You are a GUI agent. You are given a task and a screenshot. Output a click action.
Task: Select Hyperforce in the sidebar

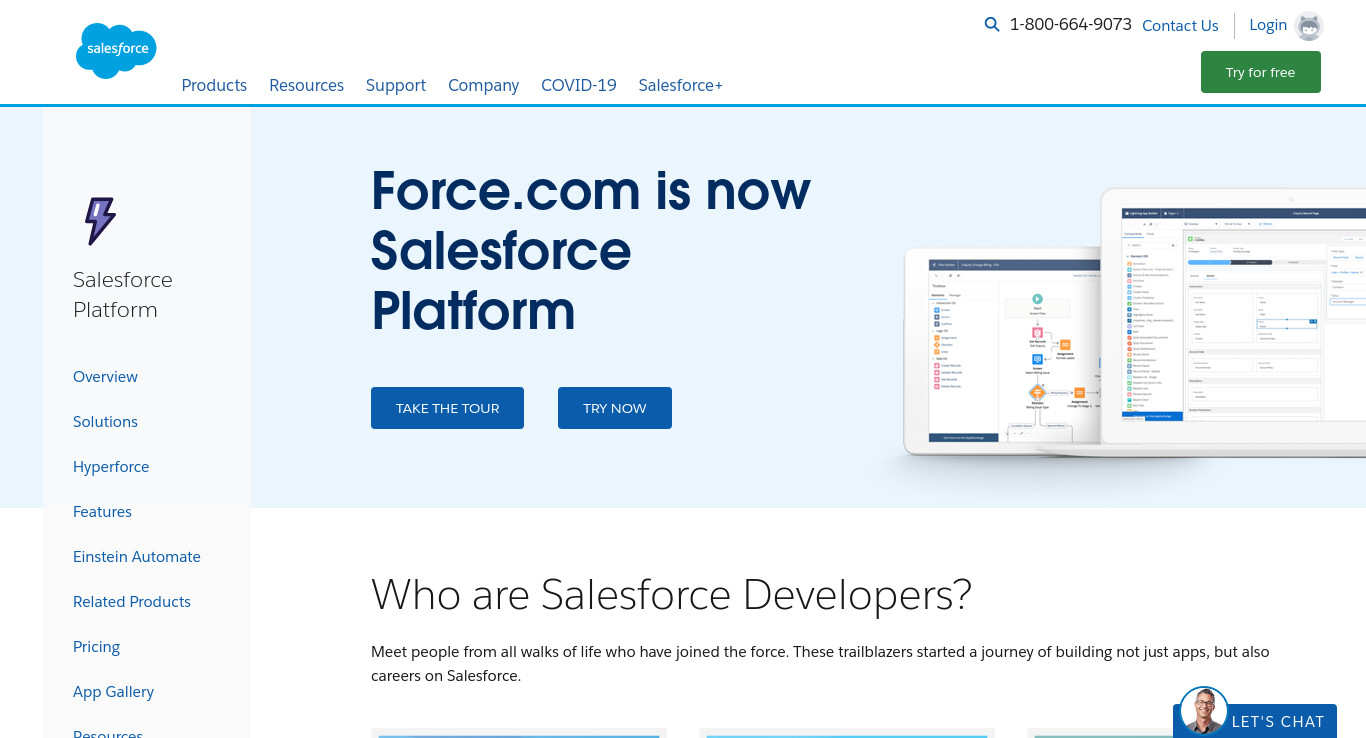111,467
